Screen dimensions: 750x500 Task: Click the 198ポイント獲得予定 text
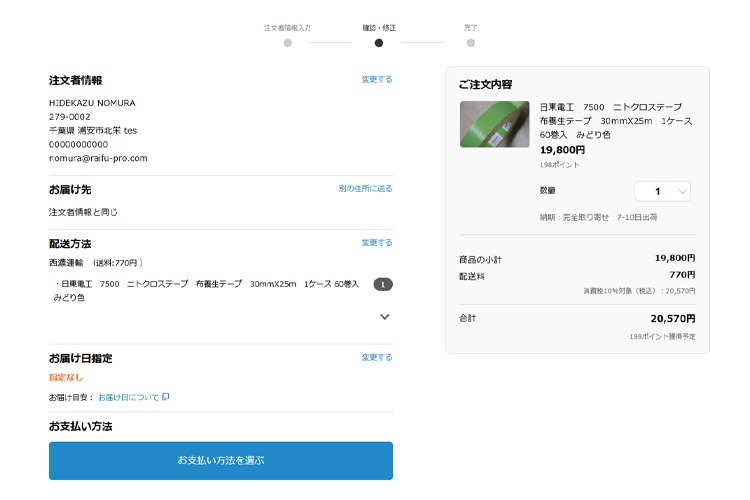(662, 337)
